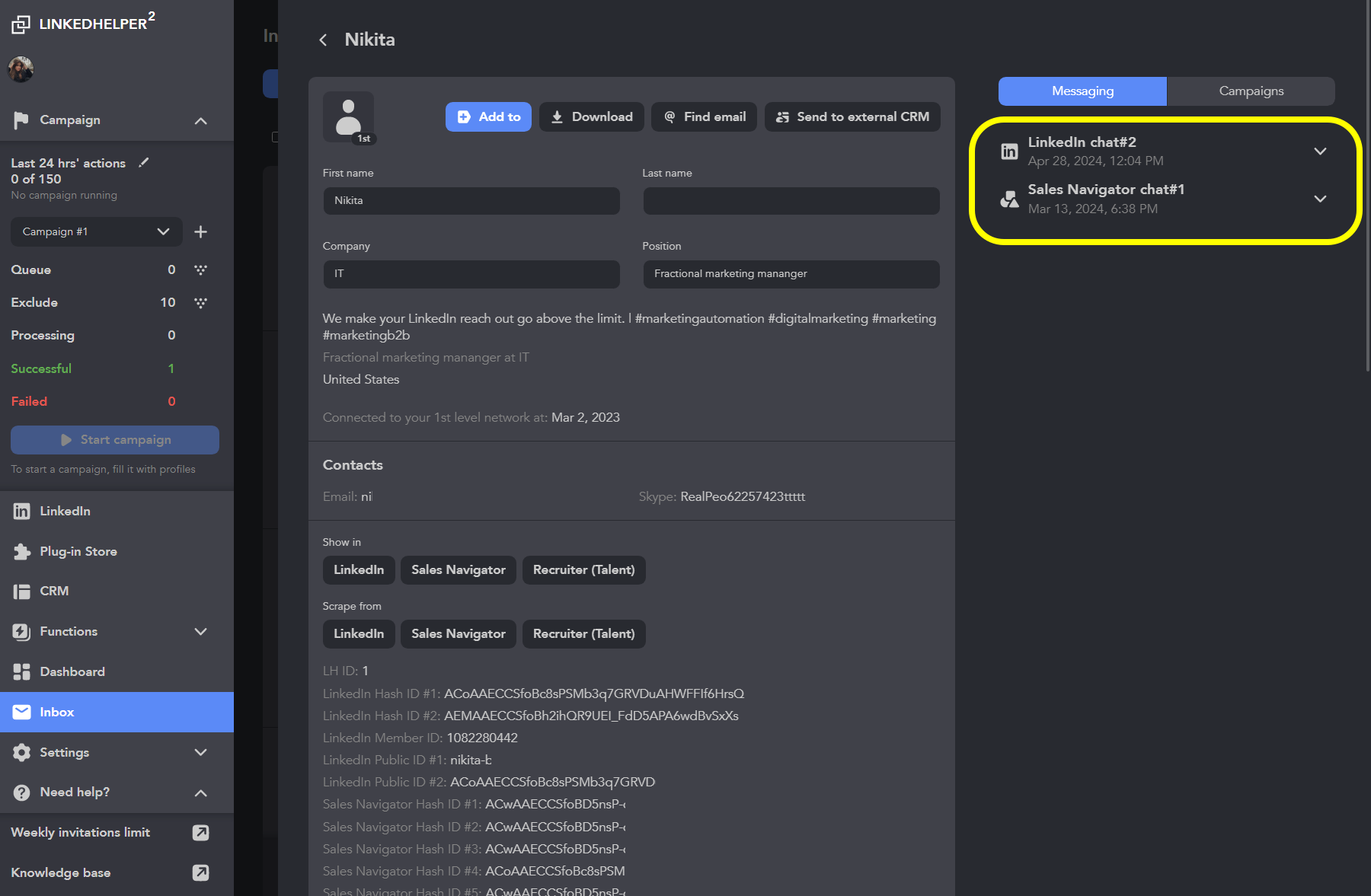Open the Dashboard
This screenshot has height=896, width=1371.
72,671
